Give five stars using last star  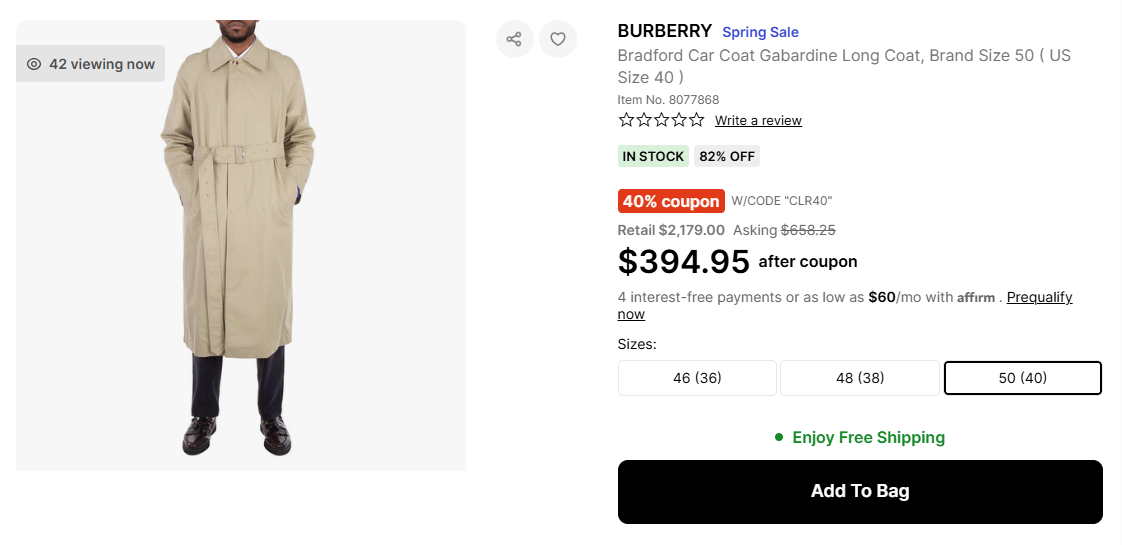[696, 120]
